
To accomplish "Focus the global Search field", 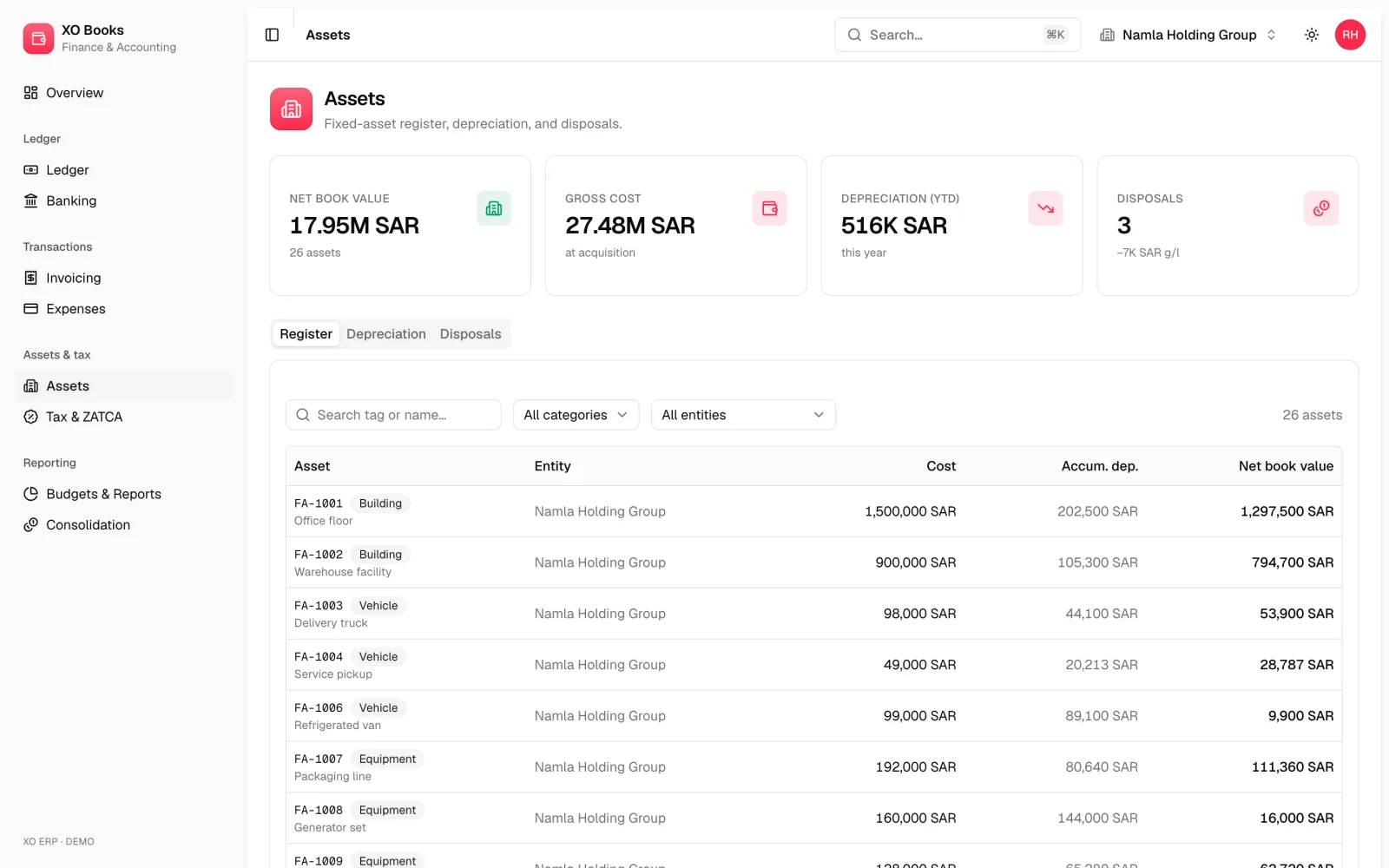I will (958, 35).
